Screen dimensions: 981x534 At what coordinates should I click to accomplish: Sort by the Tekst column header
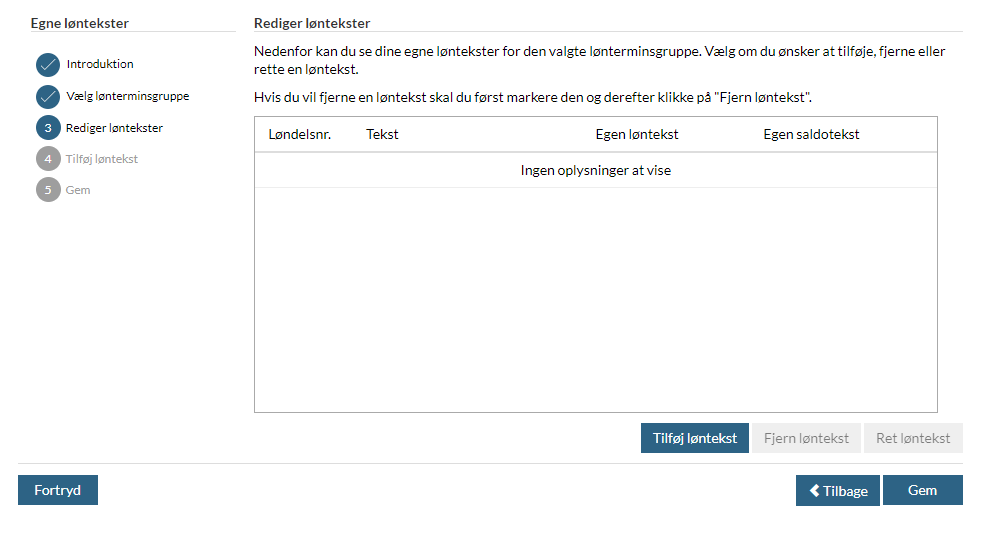[x=382, y=135]
